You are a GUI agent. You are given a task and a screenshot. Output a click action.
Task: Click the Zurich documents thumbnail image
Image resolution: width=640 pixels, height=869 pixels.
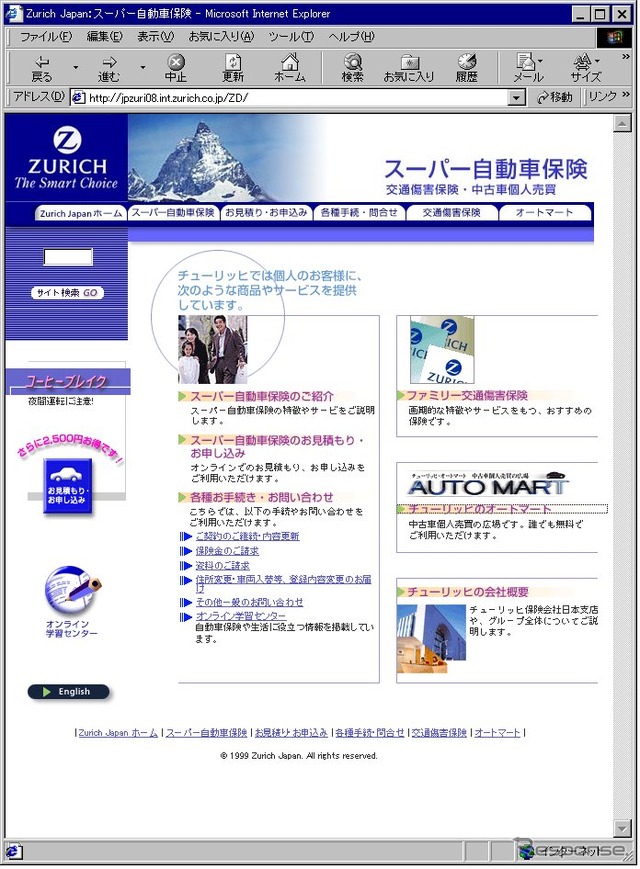coord(442,350)
